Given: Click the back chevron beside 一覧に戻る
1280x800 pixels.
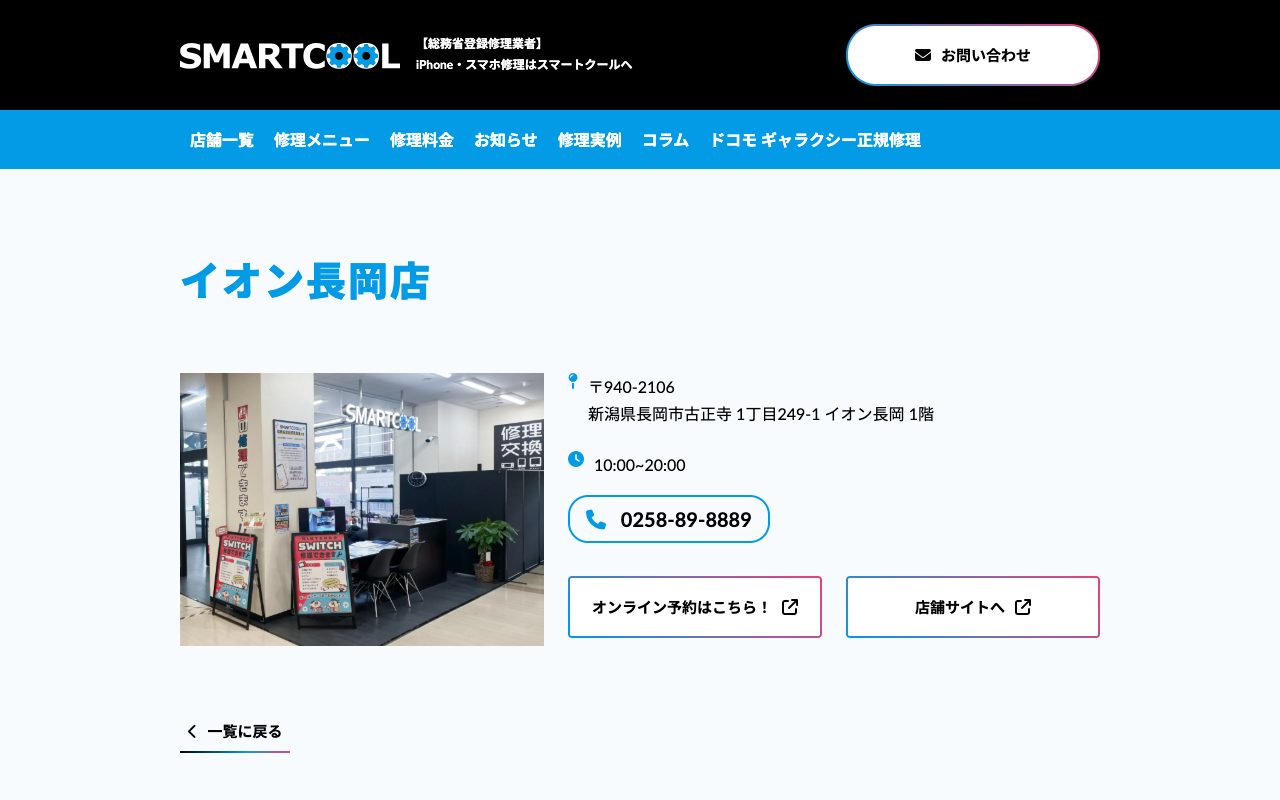Looking at the screenshot, I should (192, 731).
